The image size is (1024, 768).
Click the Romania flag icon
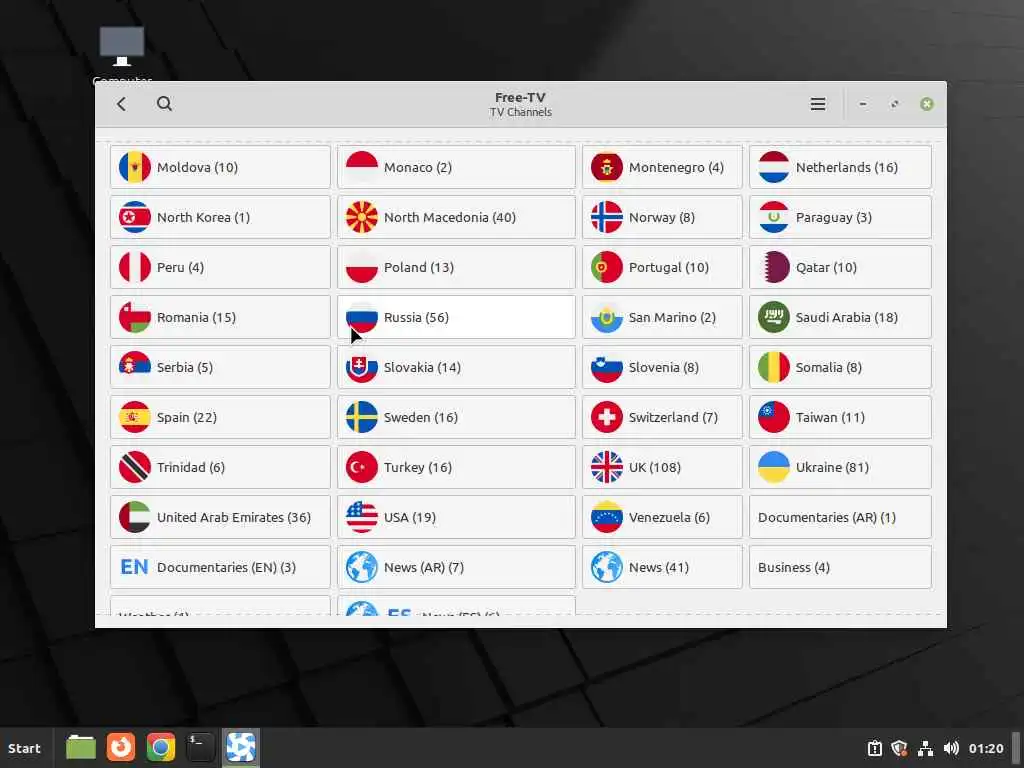[135, 317]
